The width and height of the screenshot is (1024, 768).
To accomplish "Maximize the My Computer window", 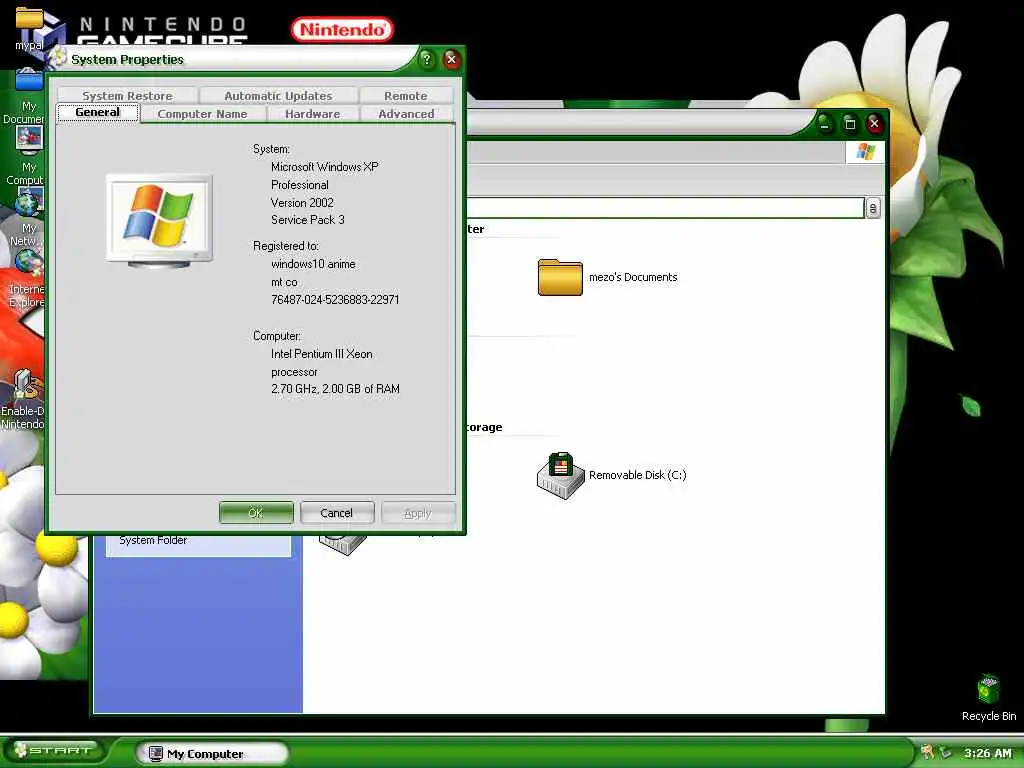I will click(x=850, y=123).
